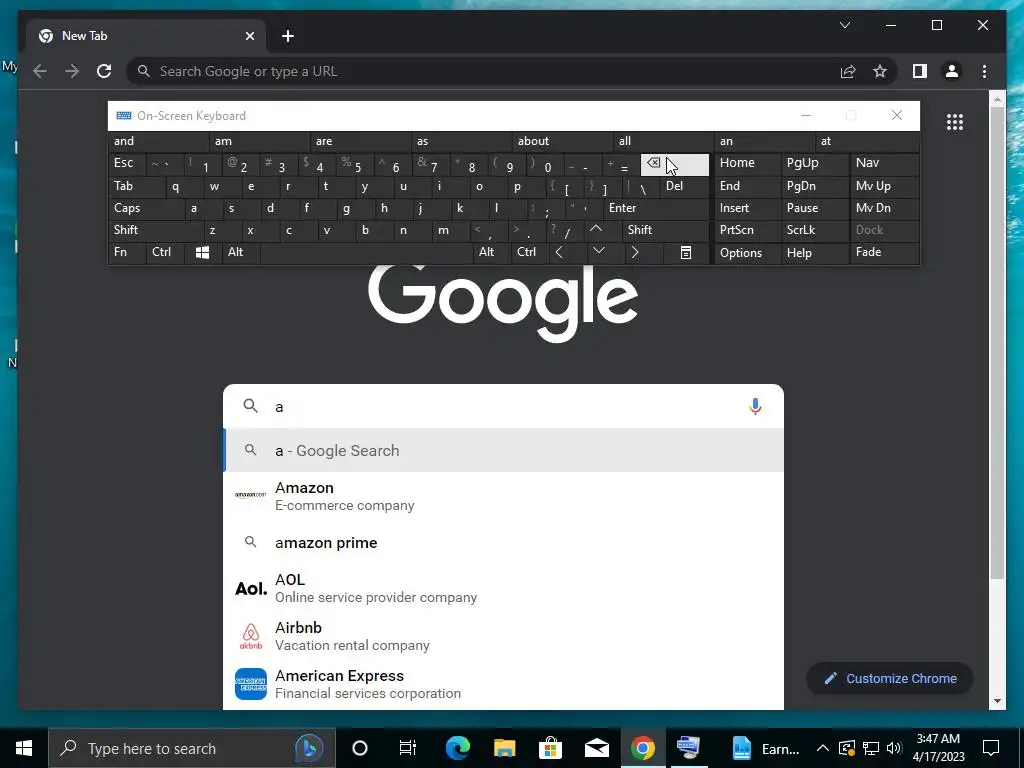Open the Chrome profile avatar icon

pos(952,71)
